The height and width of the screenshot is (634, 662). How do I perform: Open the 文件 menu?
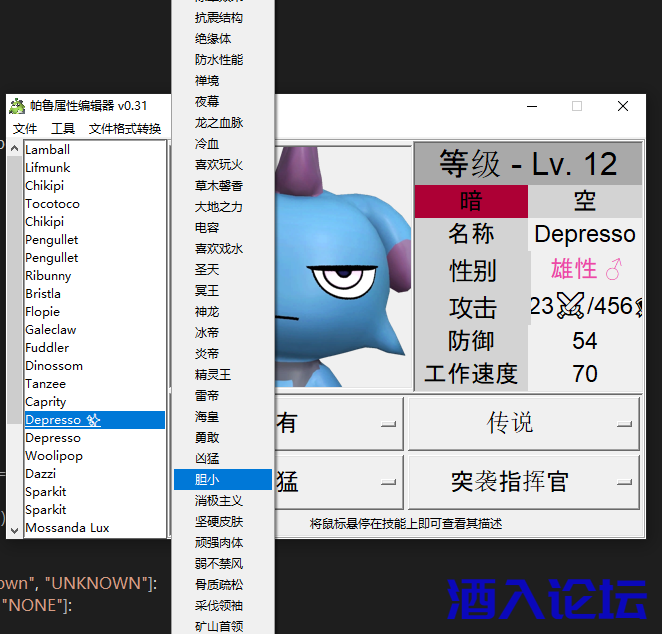(x=24, y=128)
